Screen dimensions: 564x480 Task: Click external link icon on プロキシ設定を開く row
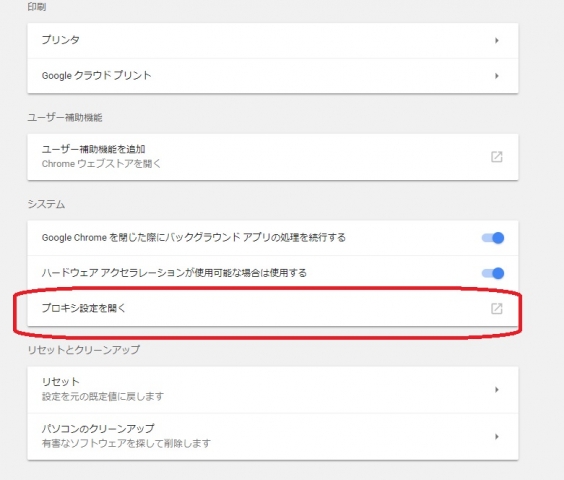496,308
